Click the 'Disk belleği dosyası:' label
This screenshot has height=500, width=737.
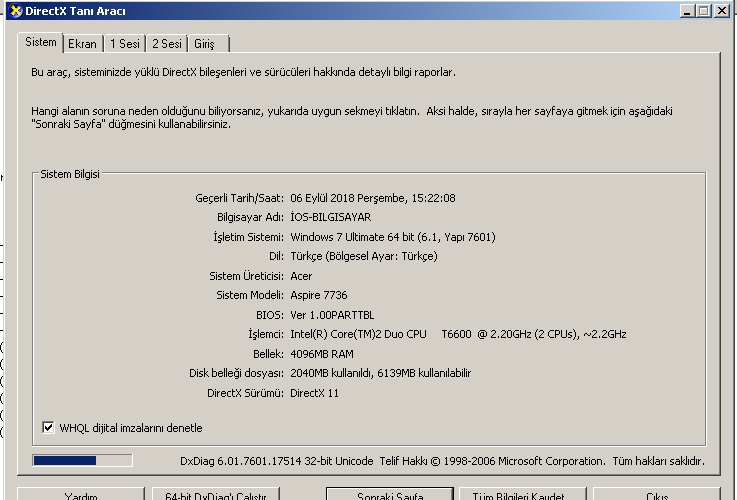236,374
